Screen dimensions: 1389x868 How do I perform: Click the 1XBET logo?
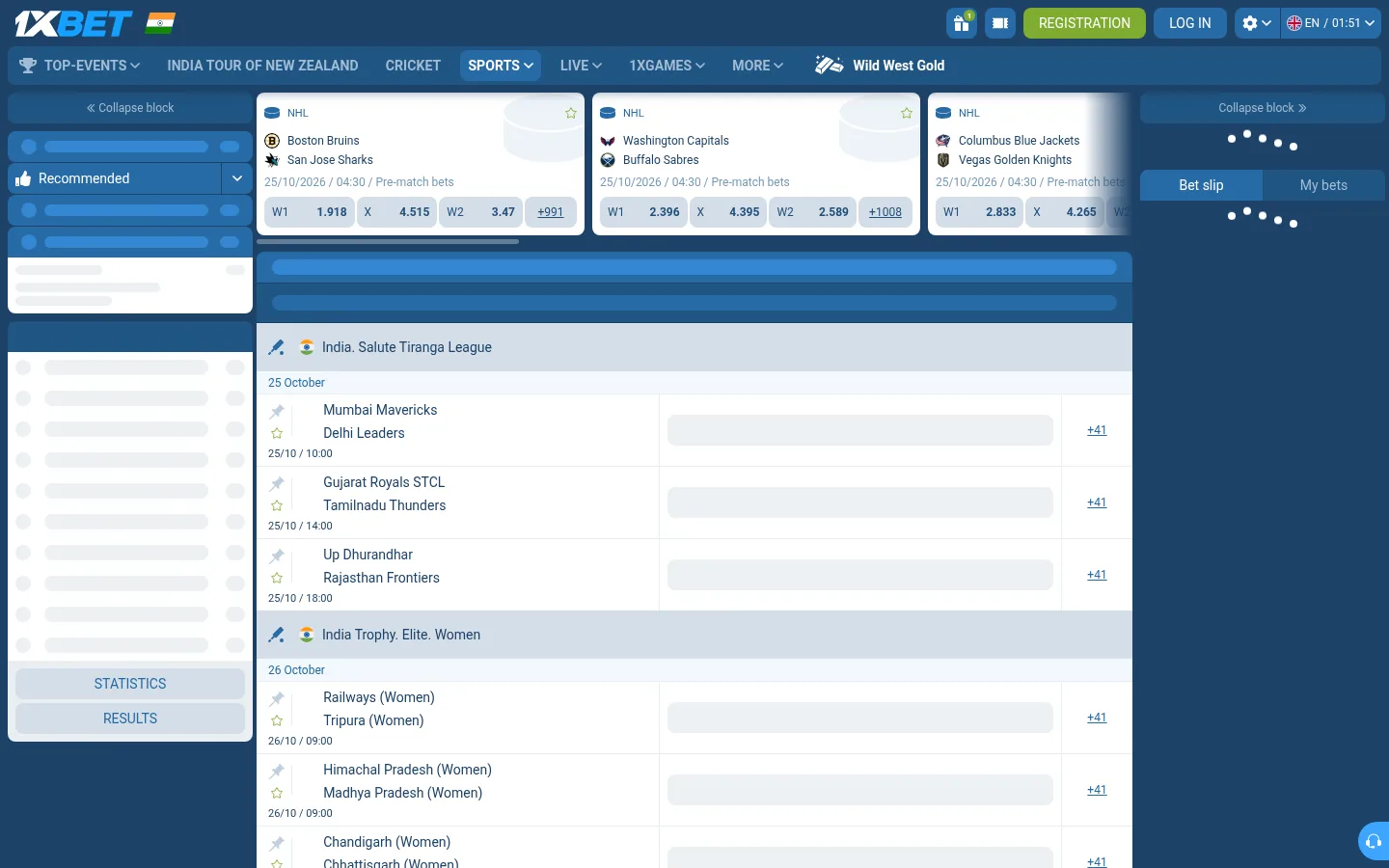pyautogui.click(x=73, y=23)
